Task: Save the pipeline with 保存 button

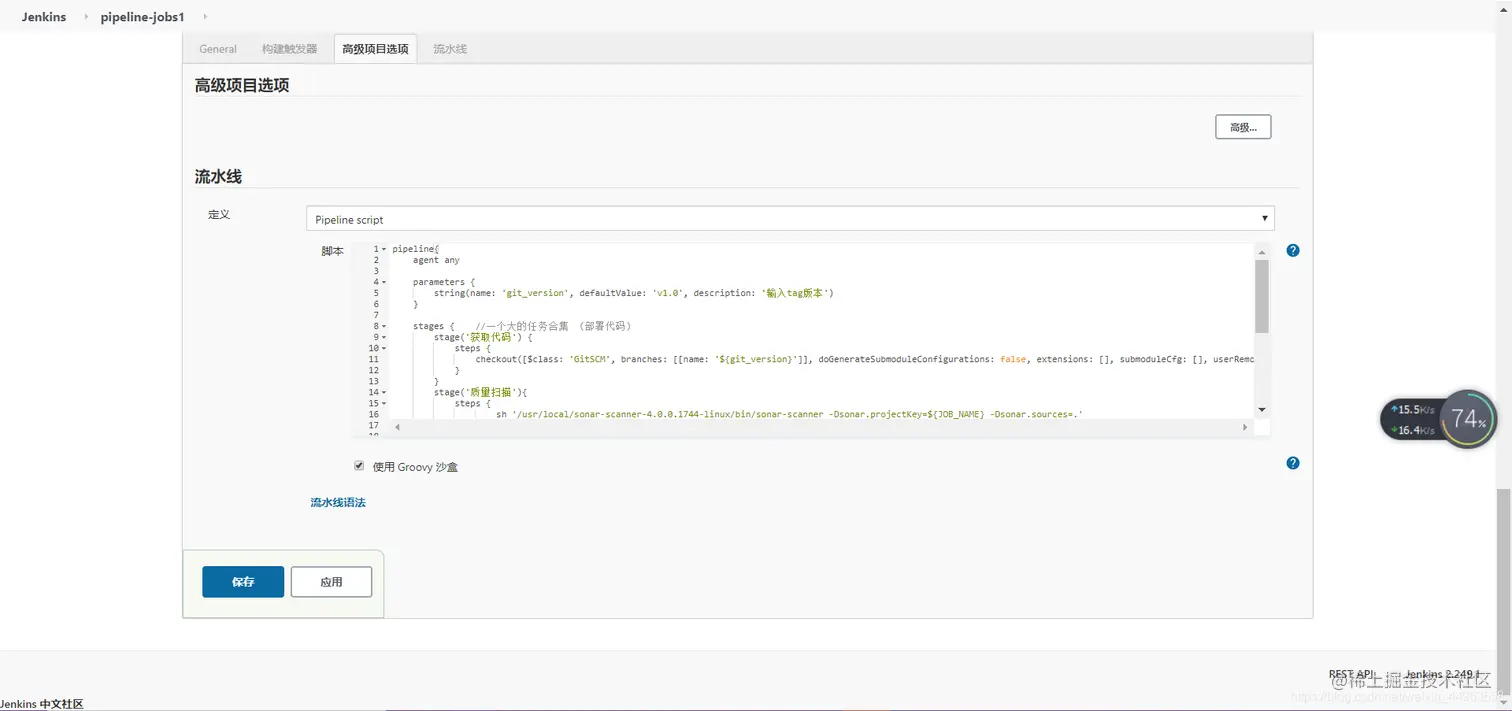Action: click(x=243, y=582)
